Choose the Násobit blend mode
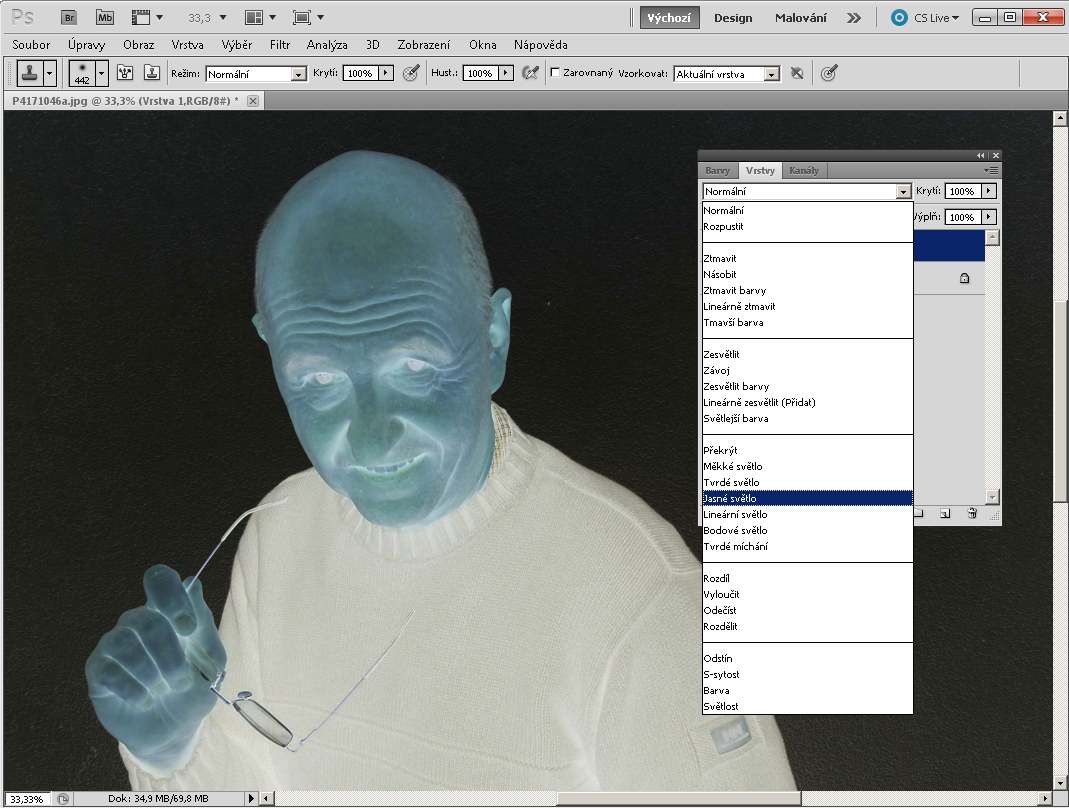1069x808 pixels. 719,274
